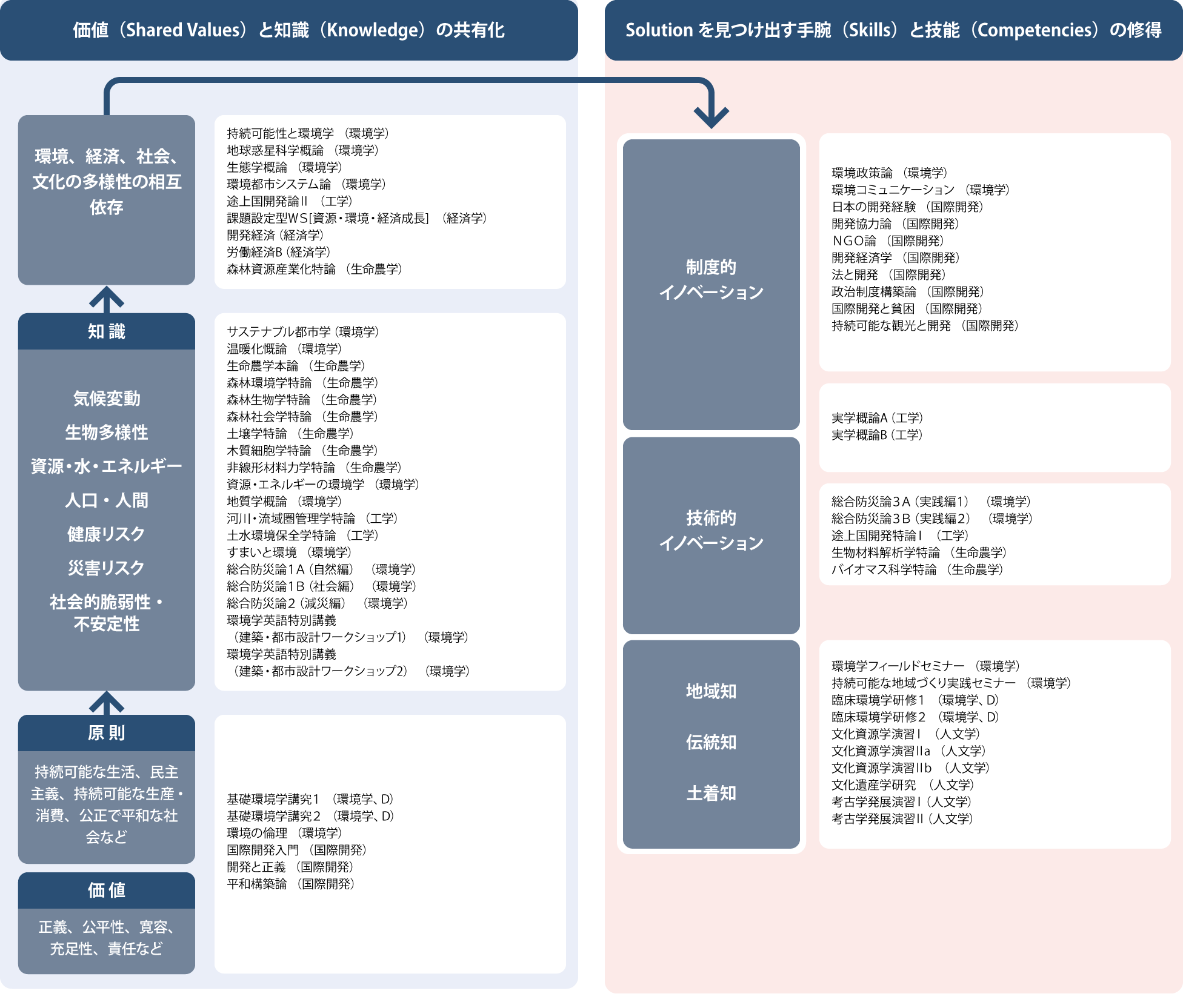This screenshot has width=1183, height=1008.
Task: Click the 技術的イノベーション block
Action: (x=711, y=535)
